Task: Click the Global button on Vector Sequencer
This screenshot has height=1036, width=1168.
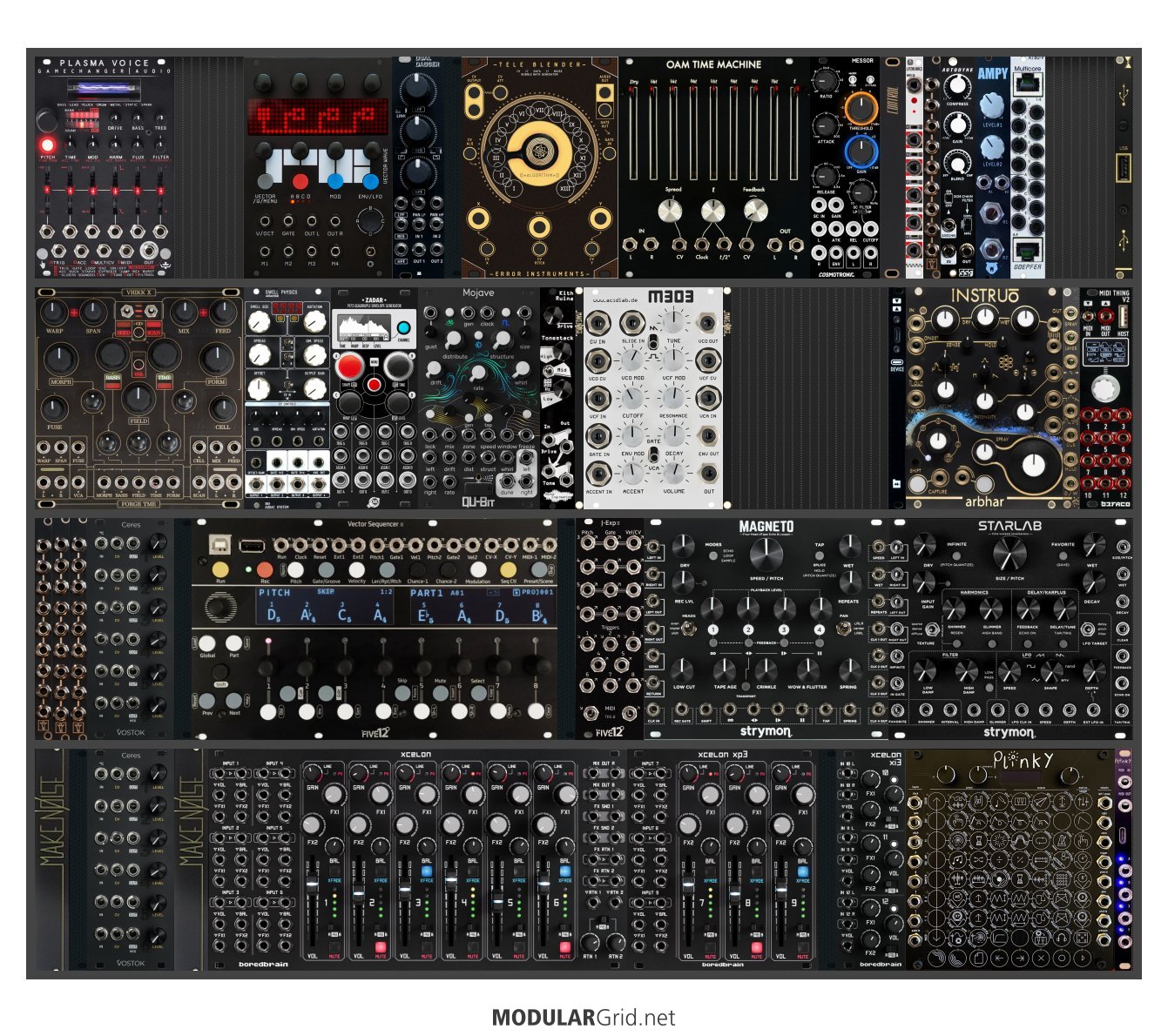Action: pos(207,643)
